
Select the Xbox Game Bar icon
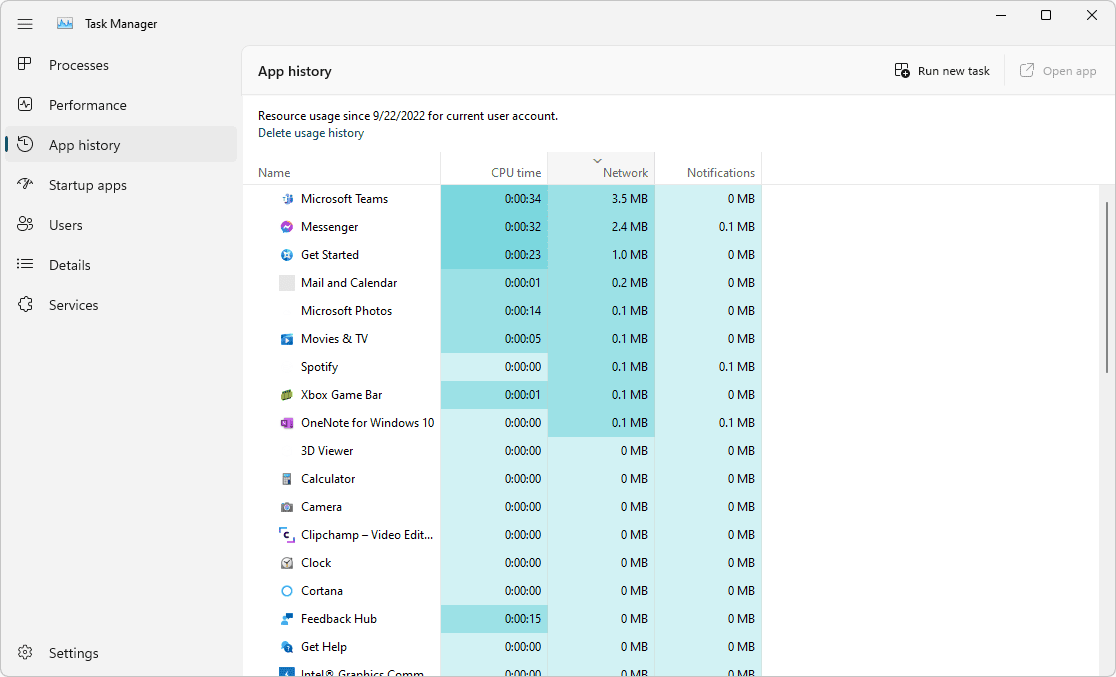(x=287, y=394)
